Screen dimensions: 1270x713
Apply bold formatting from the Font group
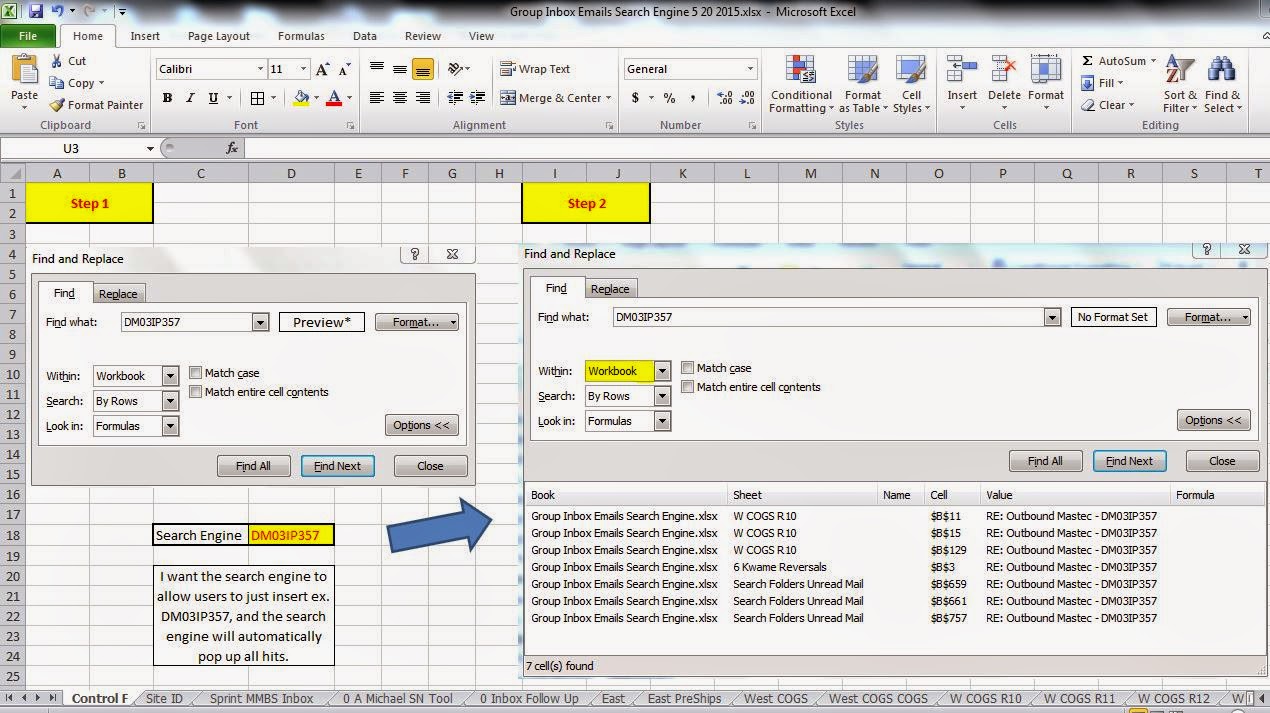coord(167,98)
